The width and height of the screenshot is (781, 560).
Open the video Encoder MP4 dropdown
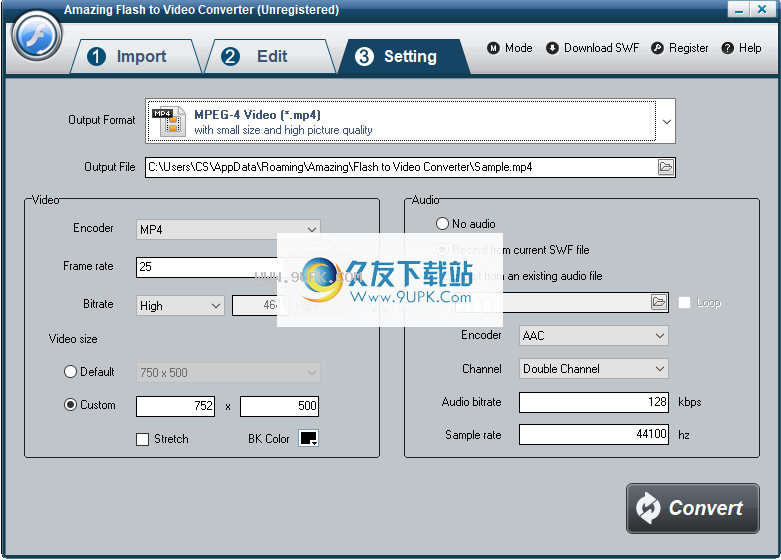[x=228, y=230]
